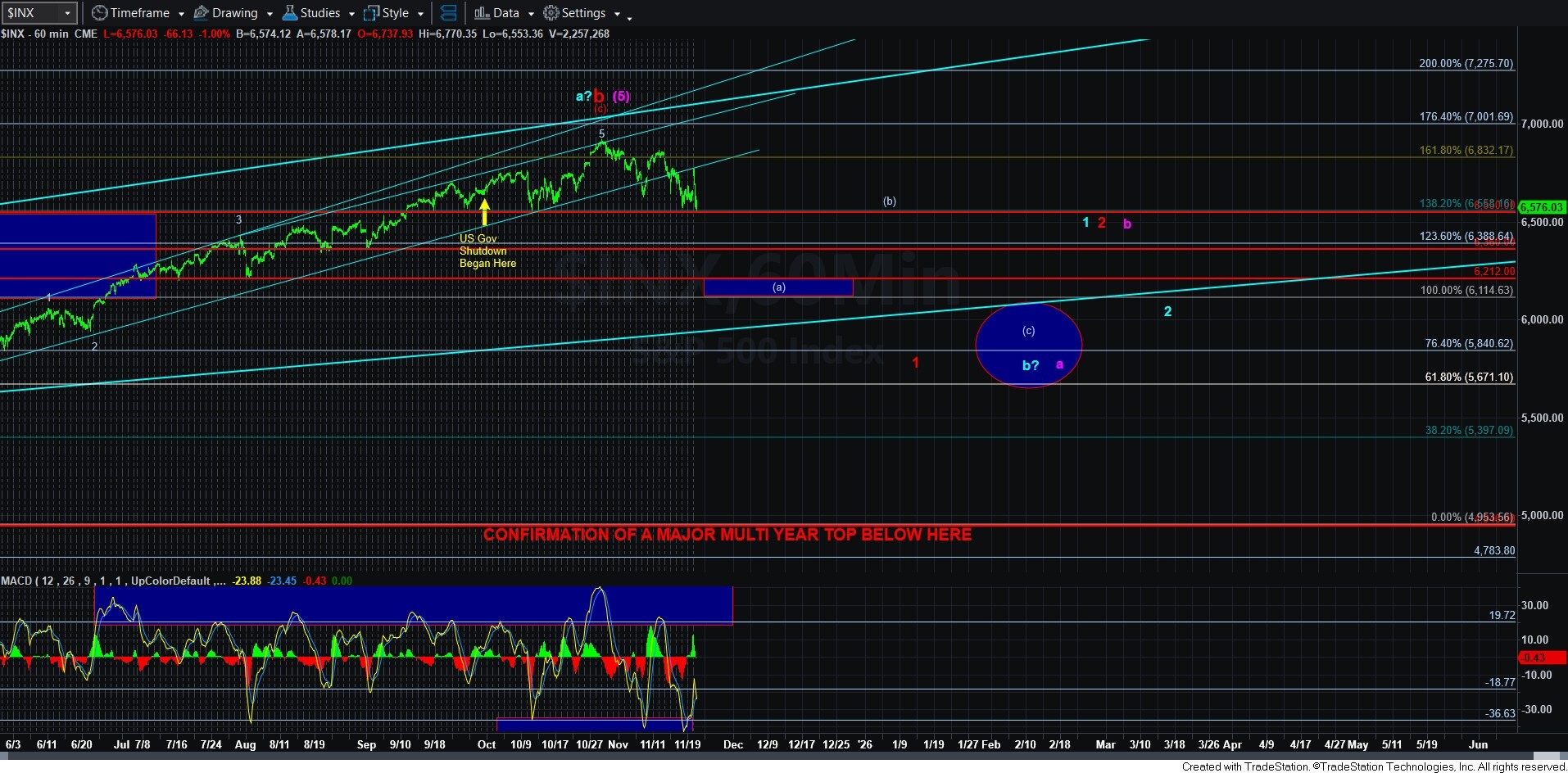The height and width of the screenshot is (773, 1568).
Task: Open the toolbar overflow arrow after Settings
Action: click(x=629, y=17)
